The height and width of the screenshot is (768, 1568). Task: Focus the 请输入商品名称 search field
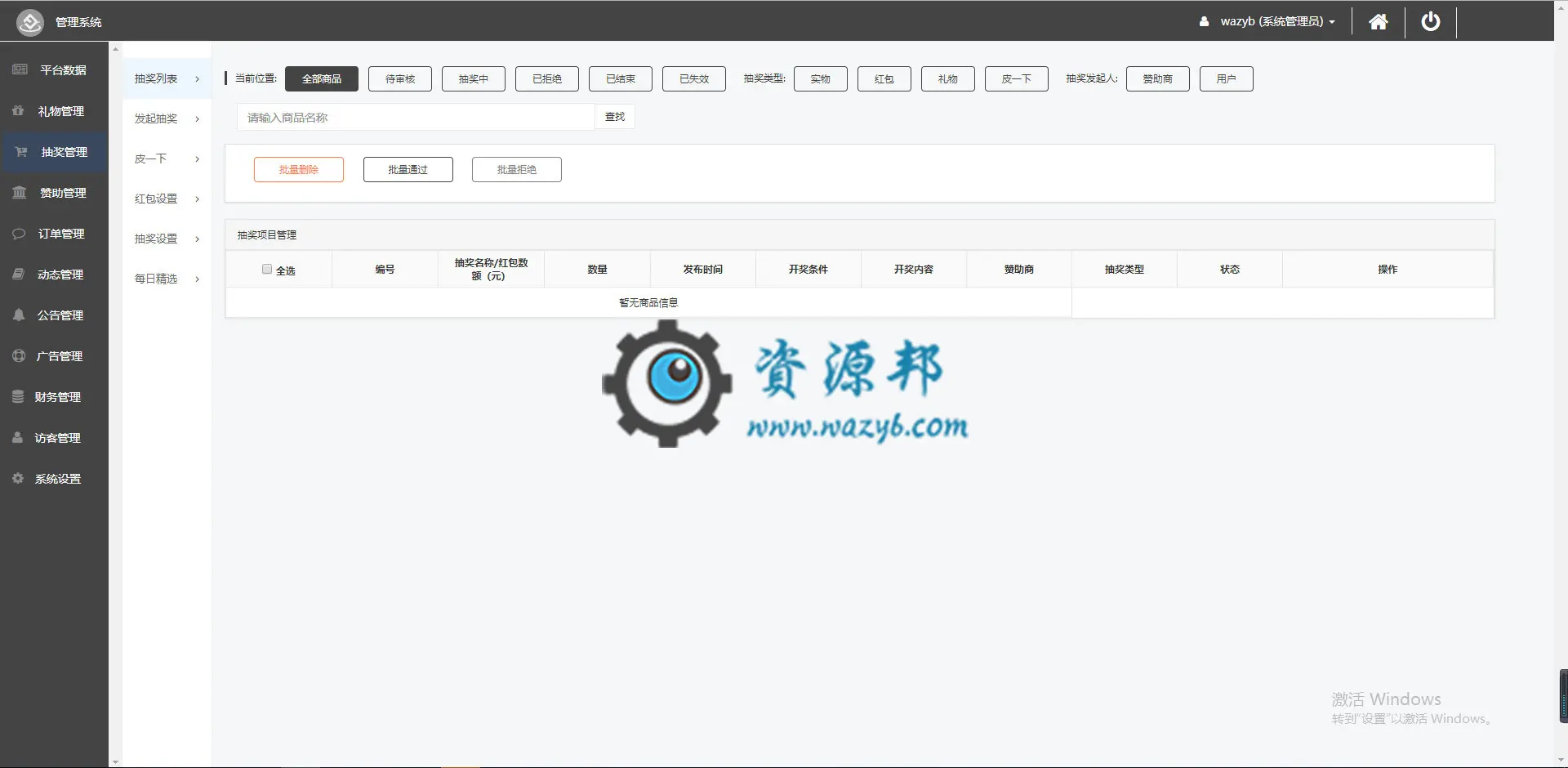[x=416, y=117]
